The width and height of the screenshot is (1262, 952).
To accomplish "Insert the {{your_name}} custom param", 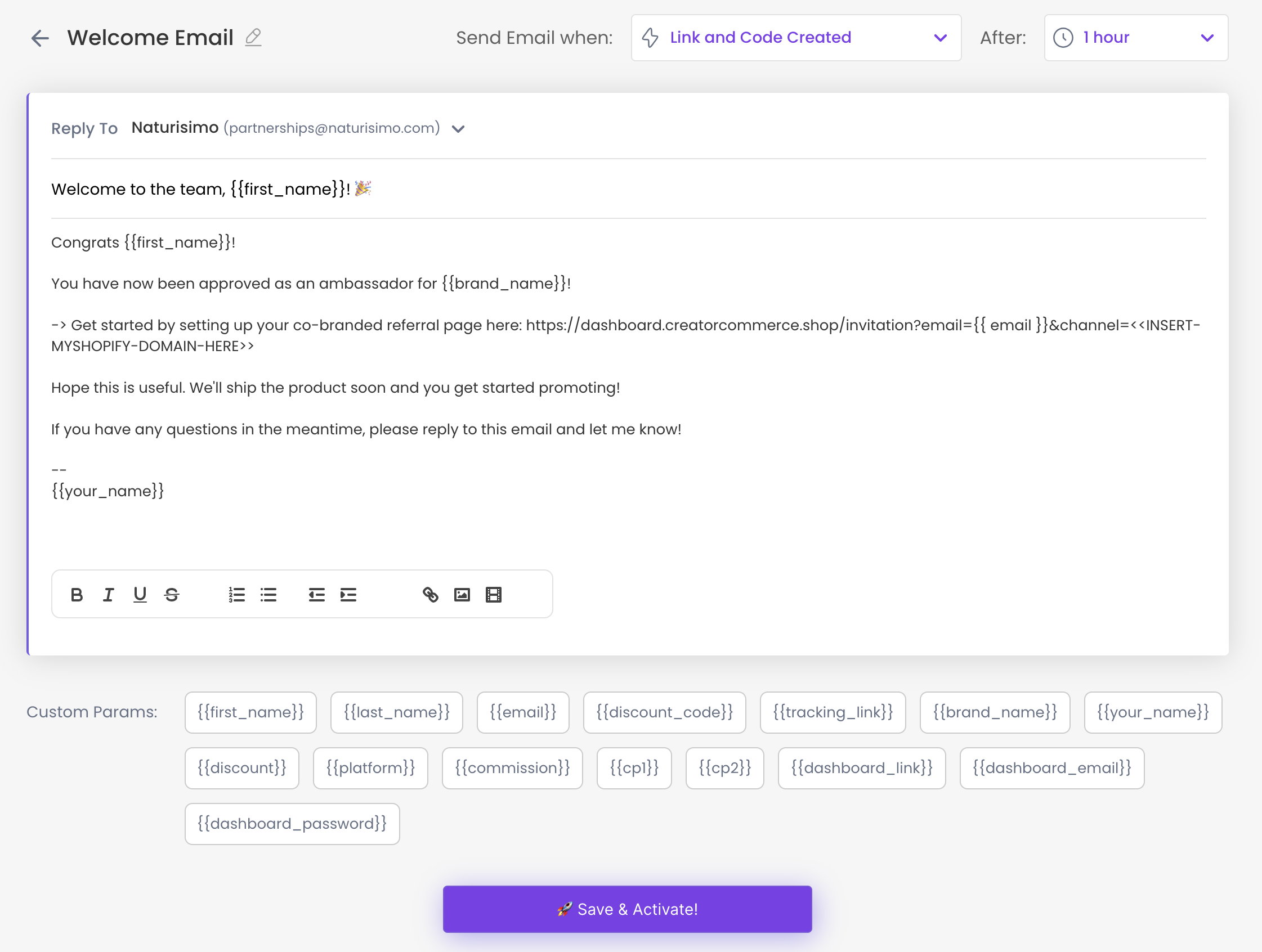I will click(1153, 712).
